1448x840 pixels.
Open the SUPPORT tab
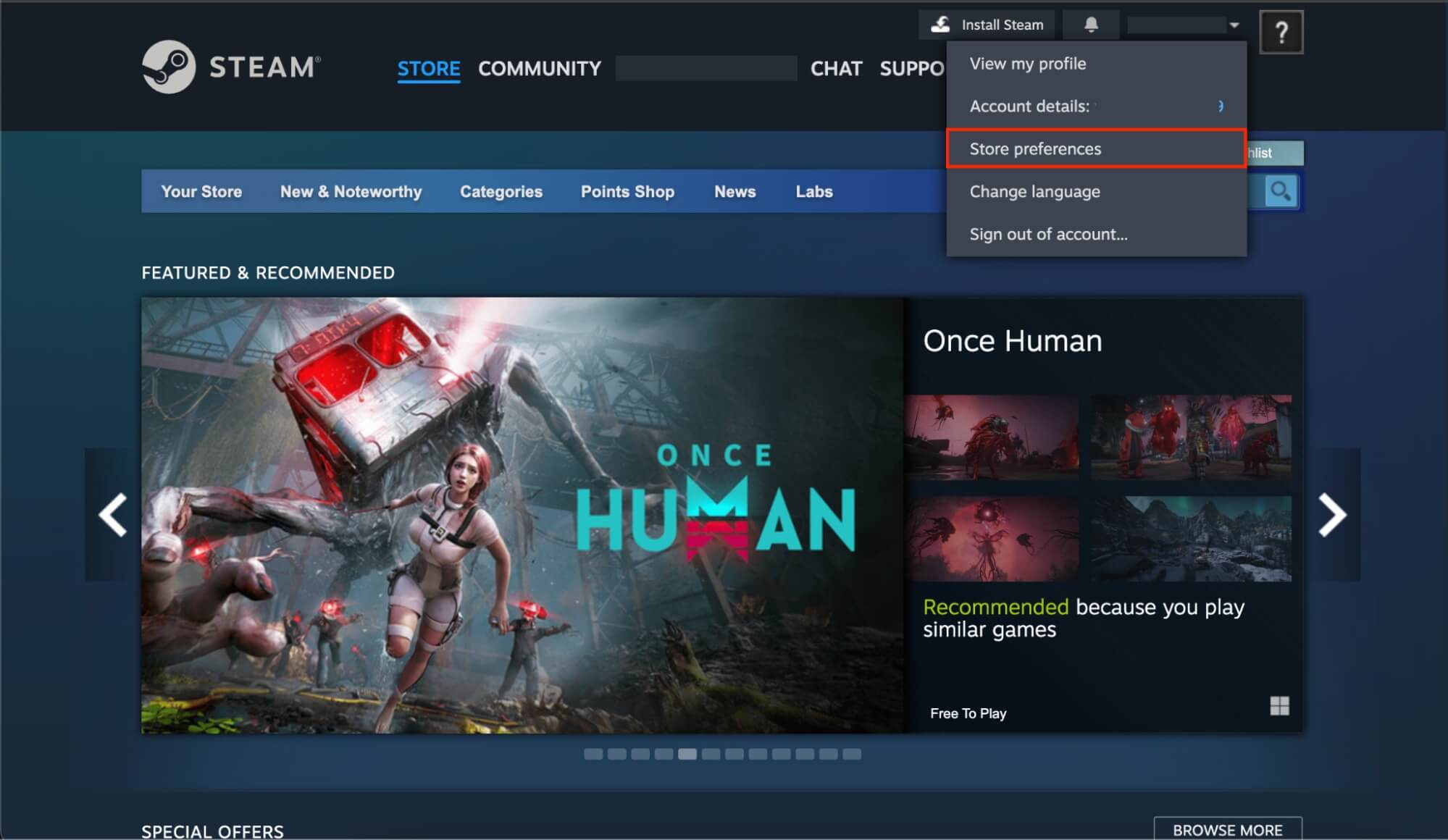tap(912, 69)
